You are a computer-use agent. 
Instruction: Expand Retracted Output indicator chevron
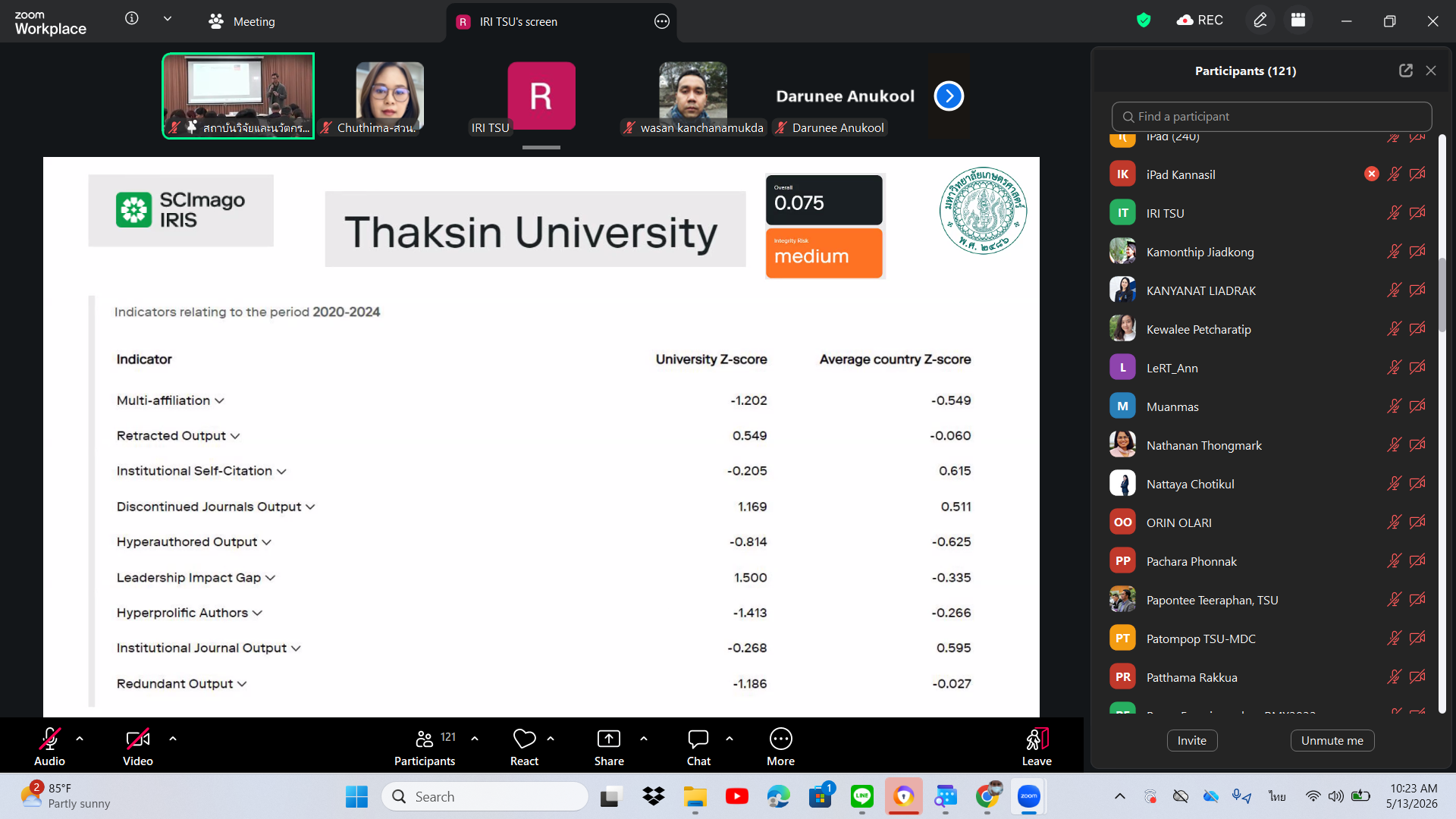coord(235,436)
